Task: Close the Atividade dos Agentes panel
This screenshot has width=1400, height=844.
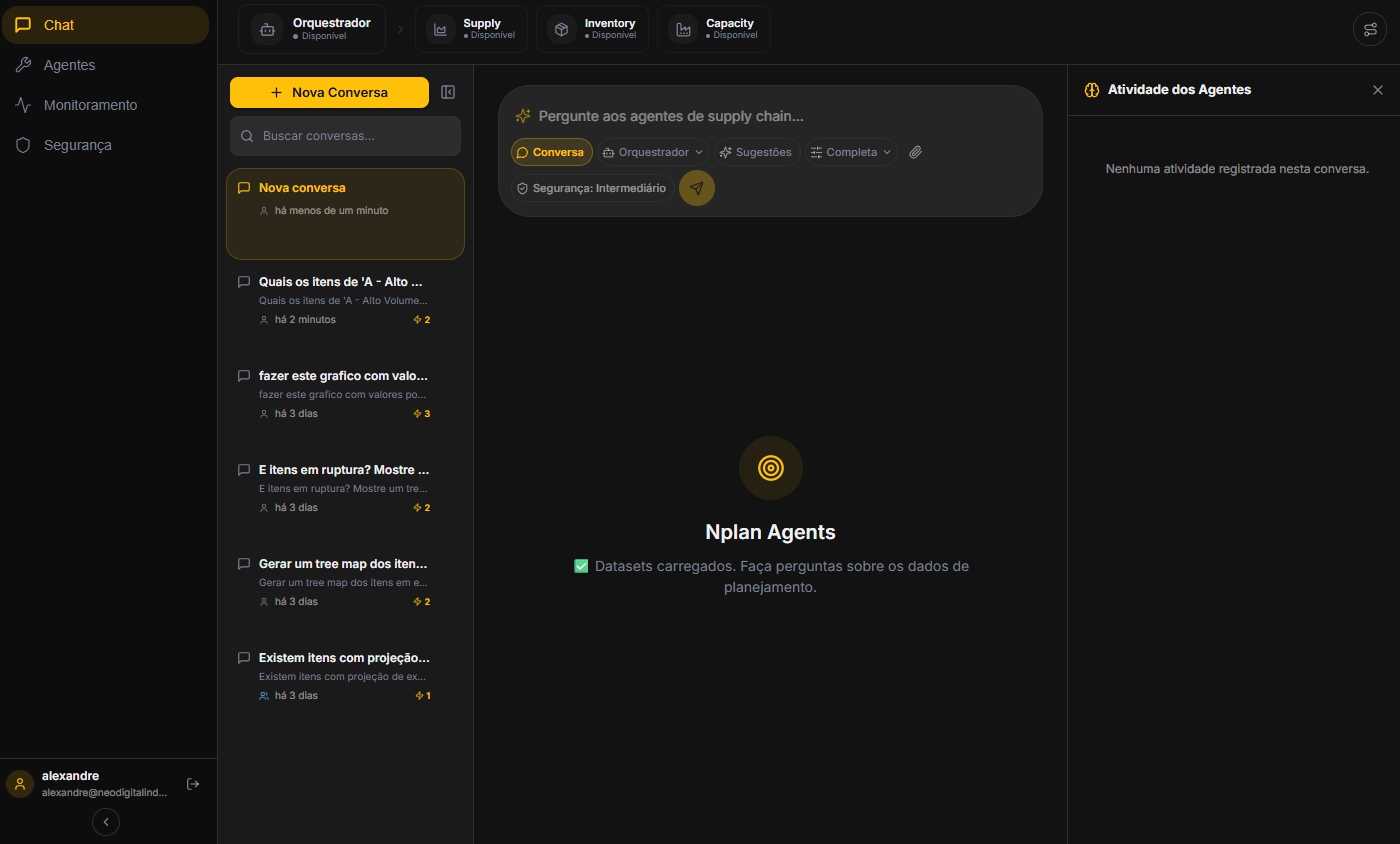Action: click(x=1378, y=90)
